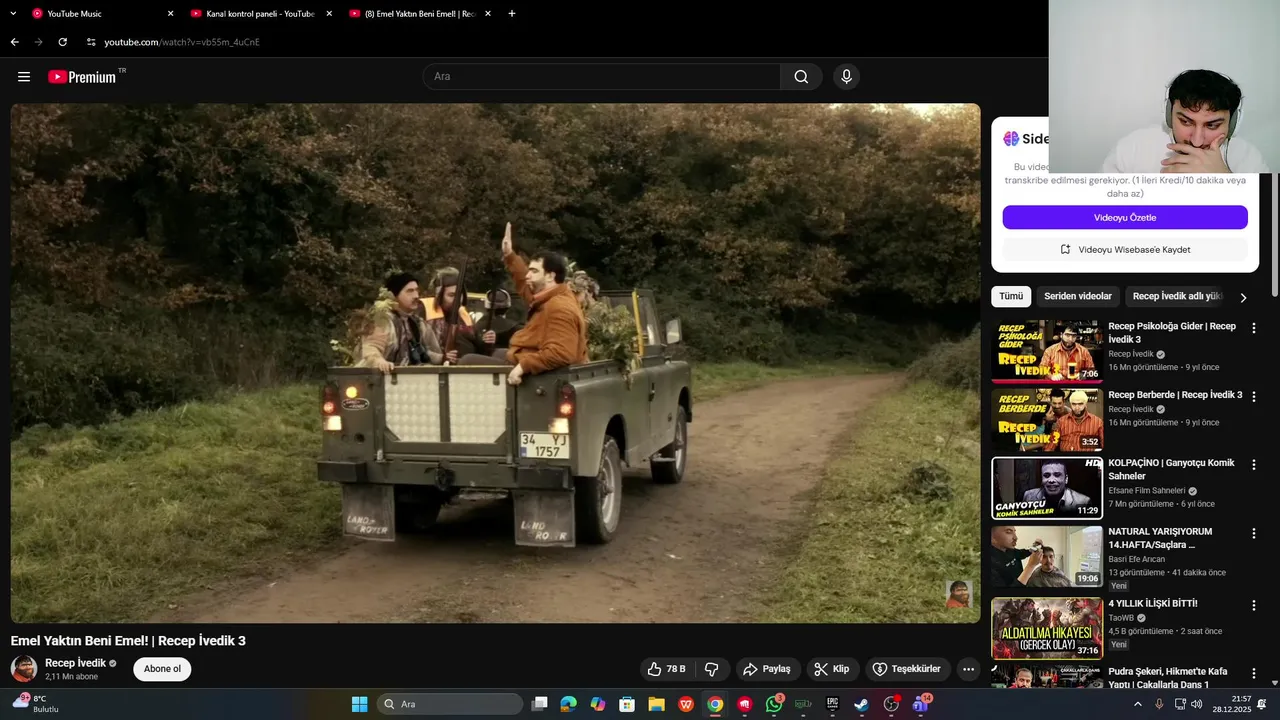The image size is (1280, 720).
Task: Open NATURAL YARIŞIYORUM 14.HAFTA video title
Action: tap(1160, 538)
